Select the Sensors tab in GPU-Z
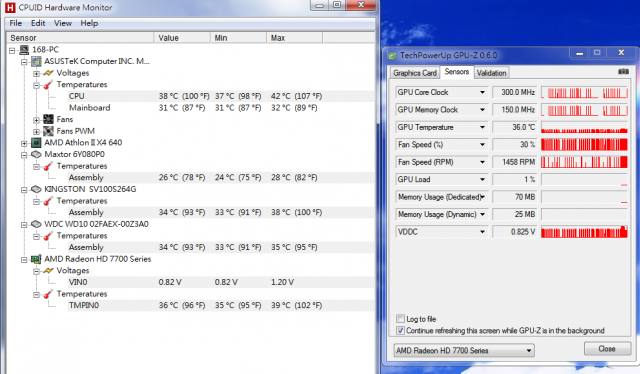This screenshot has height=374, width=640. pos(457,72)
